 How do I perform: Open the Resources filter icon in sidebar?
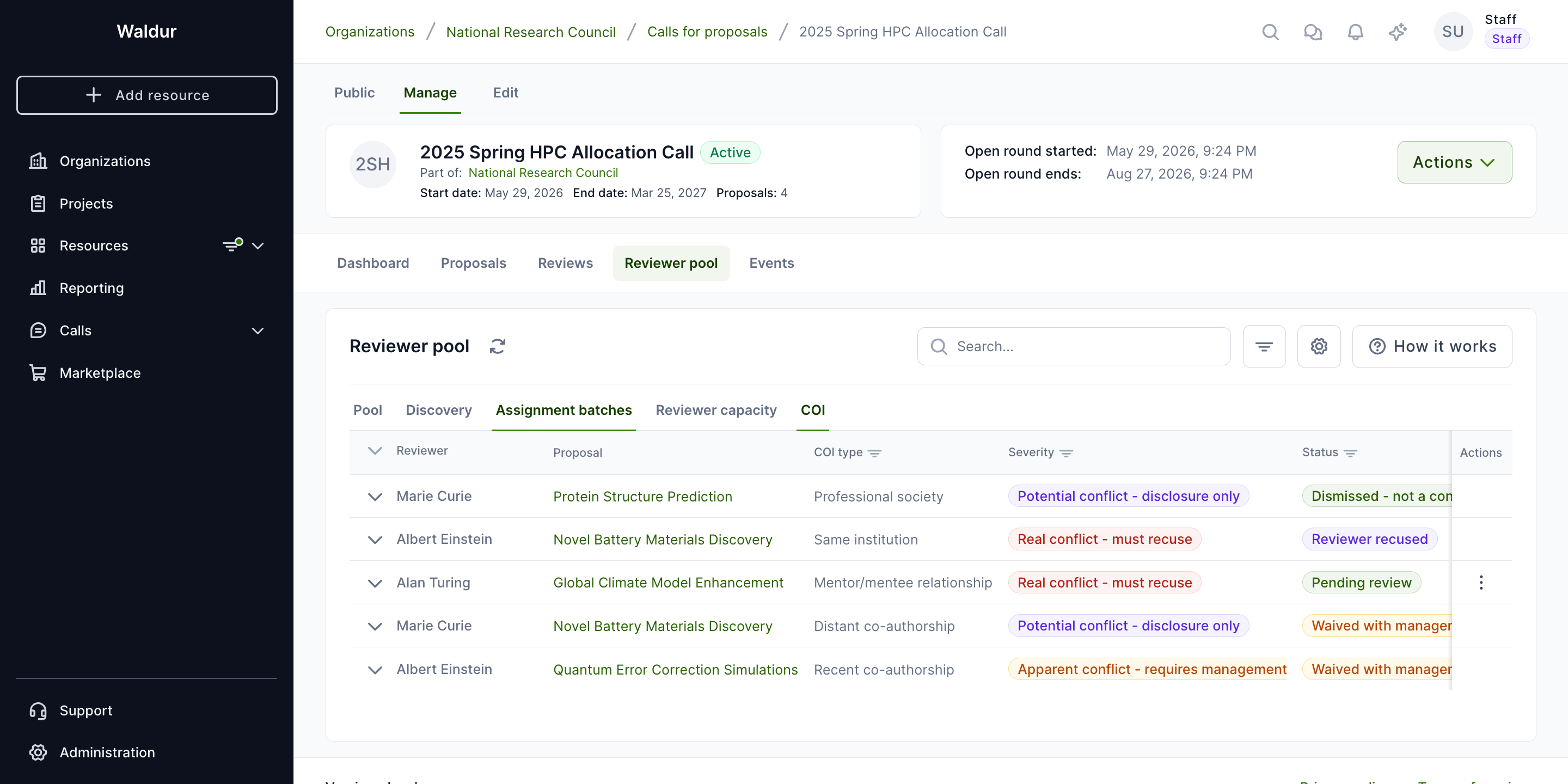pos(232,244)
